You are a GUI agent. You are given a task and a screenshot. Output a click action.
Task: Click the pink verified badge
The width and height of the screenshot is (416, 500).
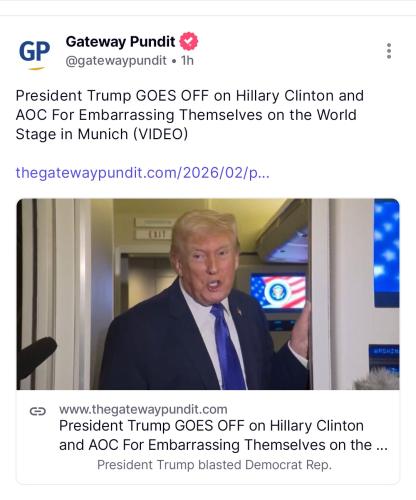click(189, 41)
